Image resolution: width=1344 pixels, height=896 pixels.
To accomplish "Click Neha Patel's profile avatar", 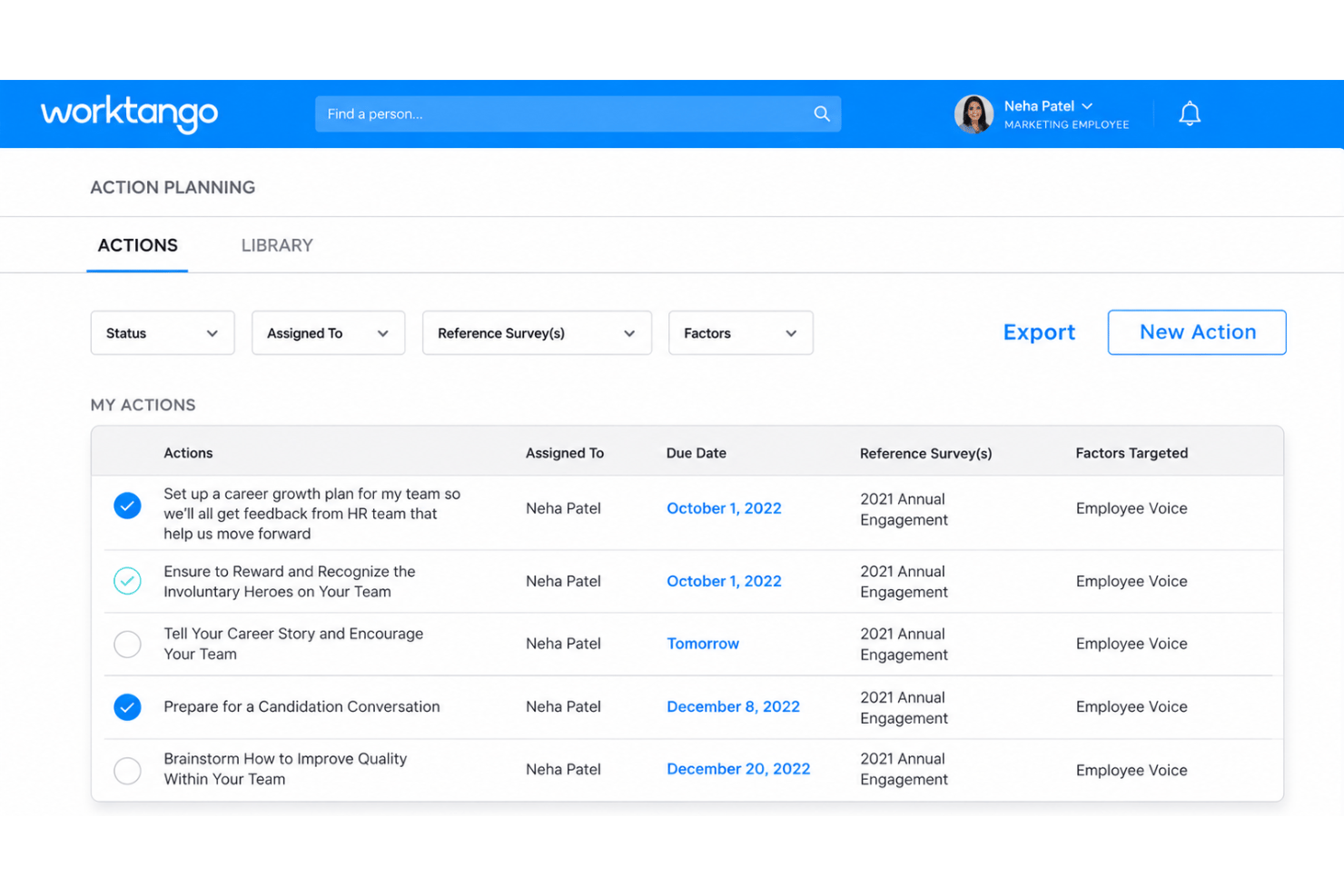I will (x=973, y=114).
